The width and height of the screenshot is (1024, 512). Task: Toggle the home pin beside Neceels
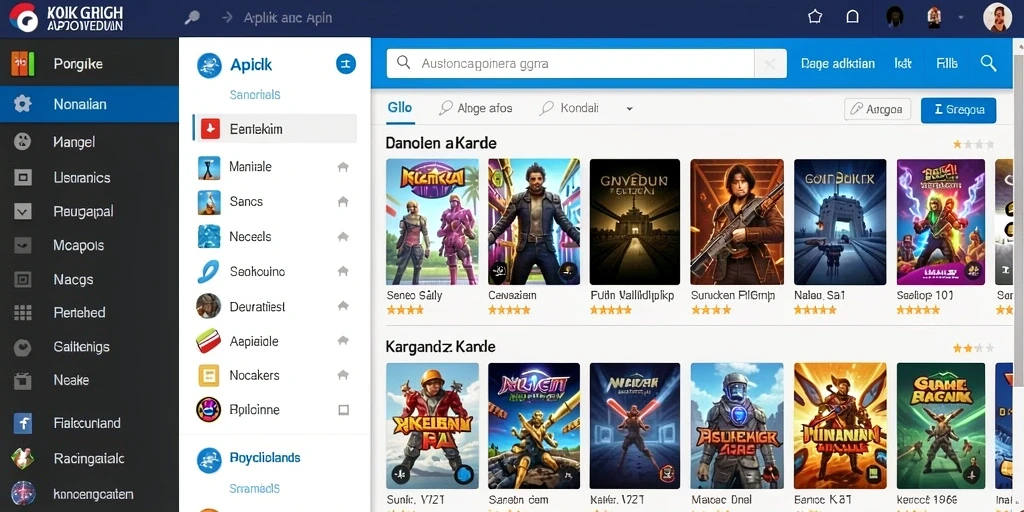pos(343,236)
